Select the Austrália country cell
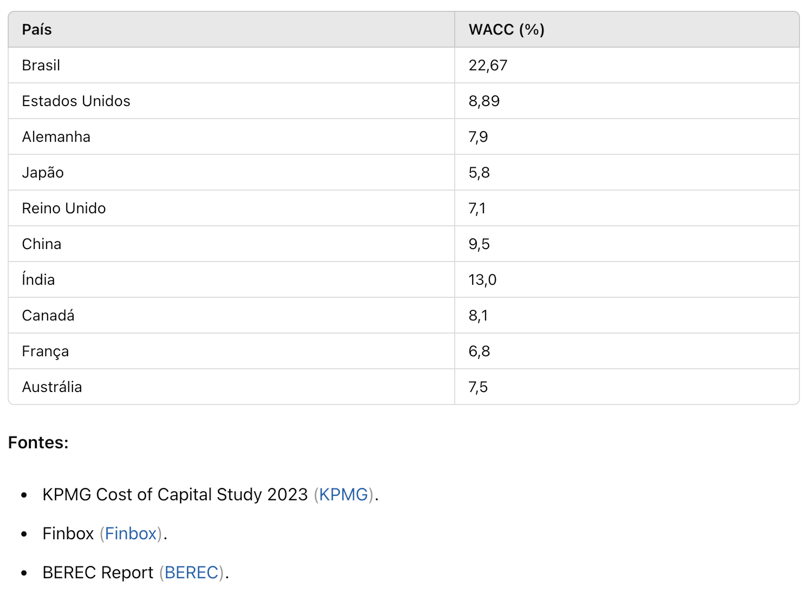Screen dimensions: 812x600 [x=52, y=387]
